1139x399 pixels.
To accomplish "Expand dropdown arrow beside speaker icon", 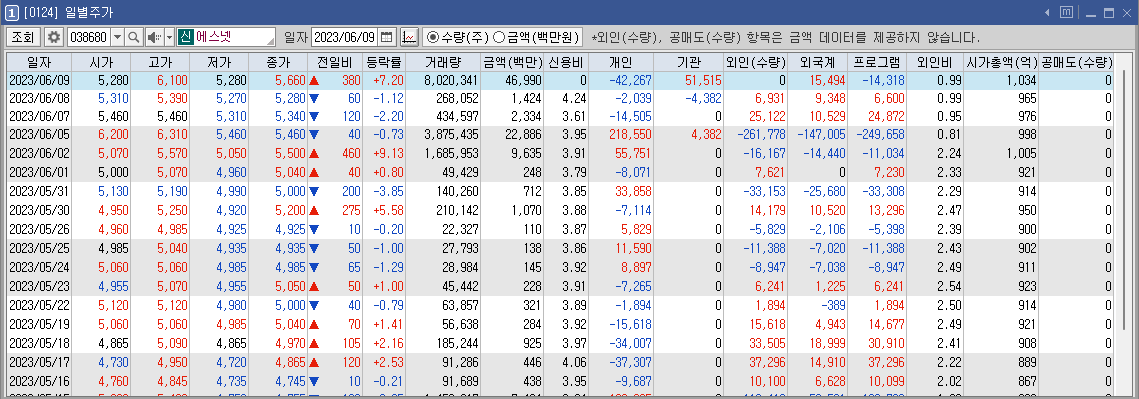I will (169, 36).
